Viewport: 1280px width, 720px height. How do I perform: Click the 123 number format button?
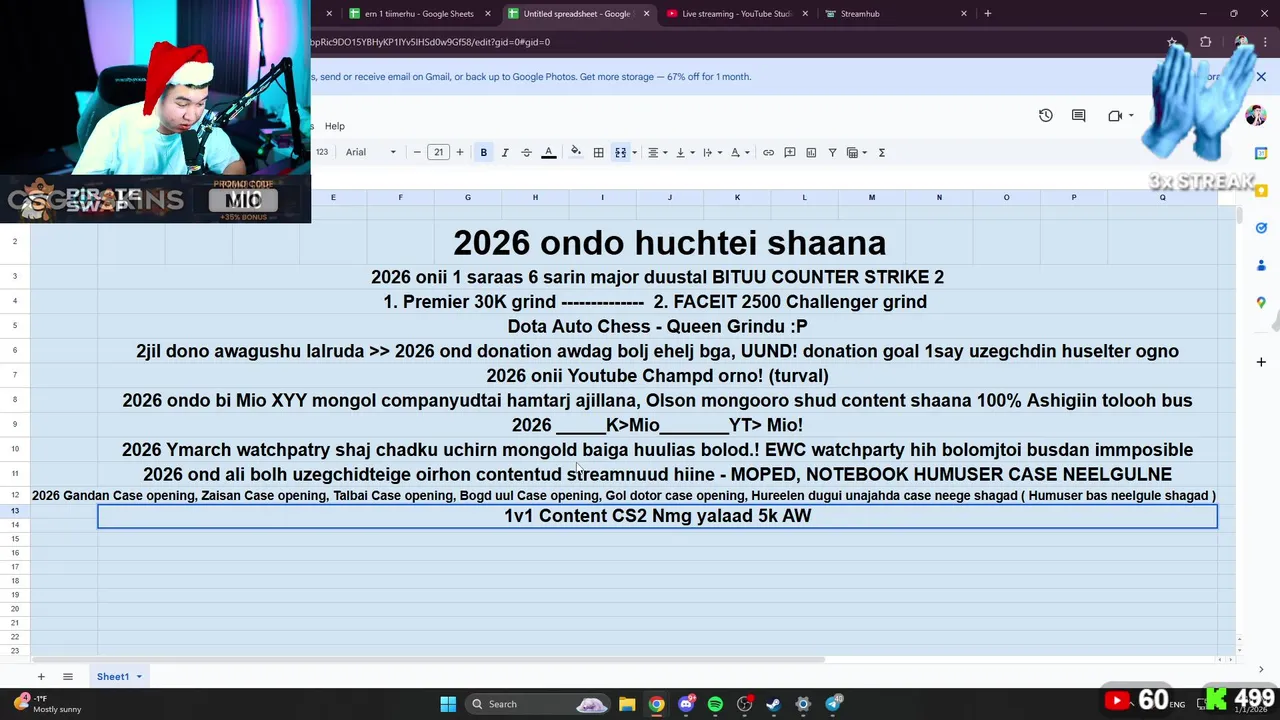(x=322, y=152)
